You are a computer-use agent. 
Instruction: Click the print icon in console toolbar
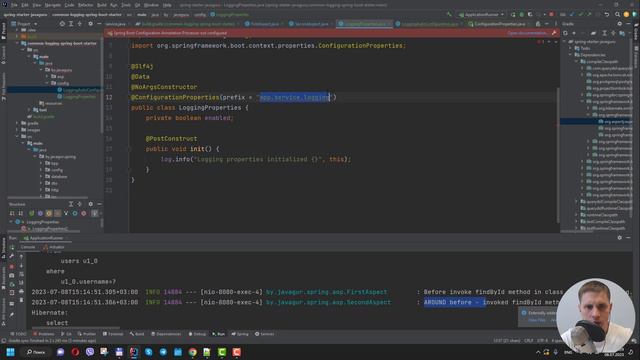[21, 291]
